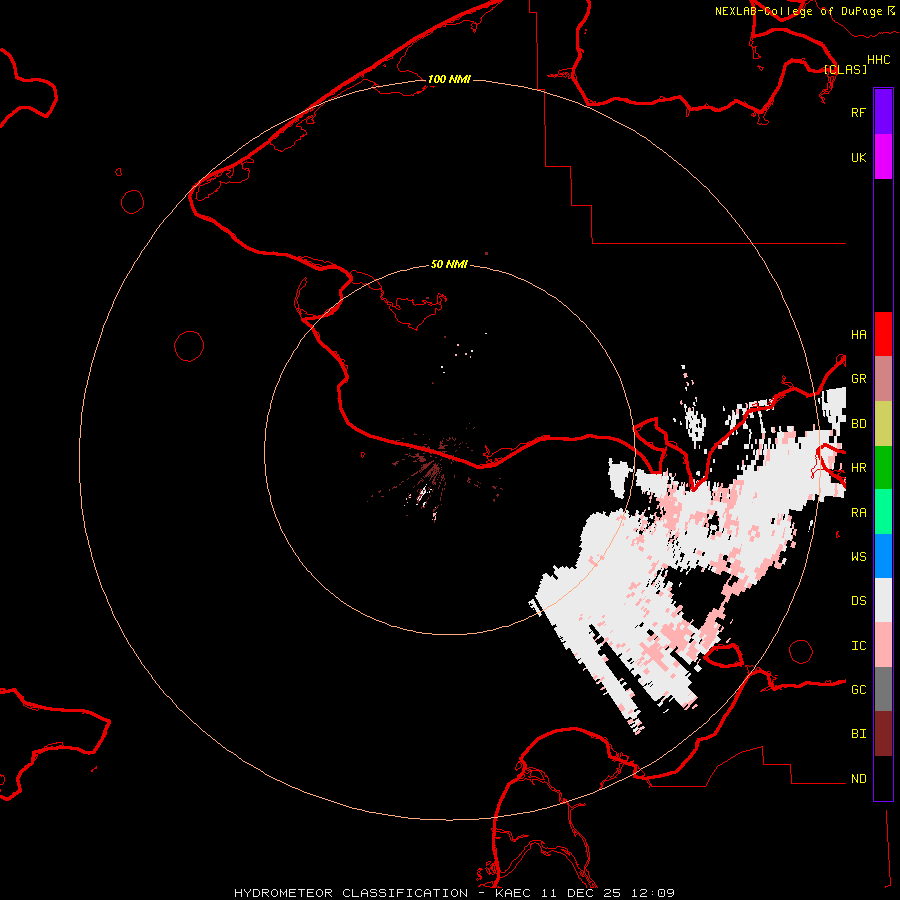Click the [CLAS] unit label

coord(844,69)
